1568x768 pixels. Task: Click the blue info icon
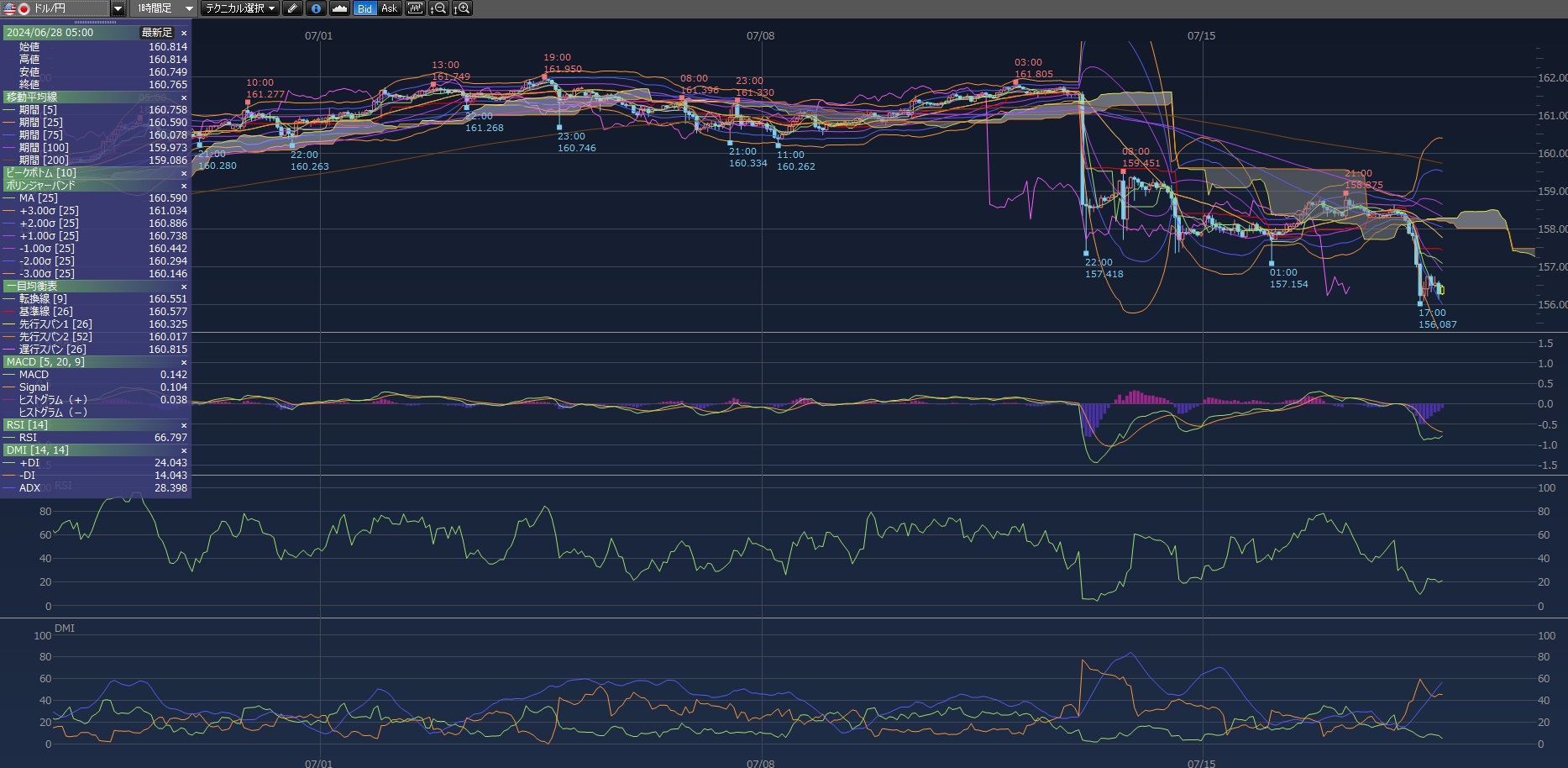pyautogui.click(x=316, y=8)
